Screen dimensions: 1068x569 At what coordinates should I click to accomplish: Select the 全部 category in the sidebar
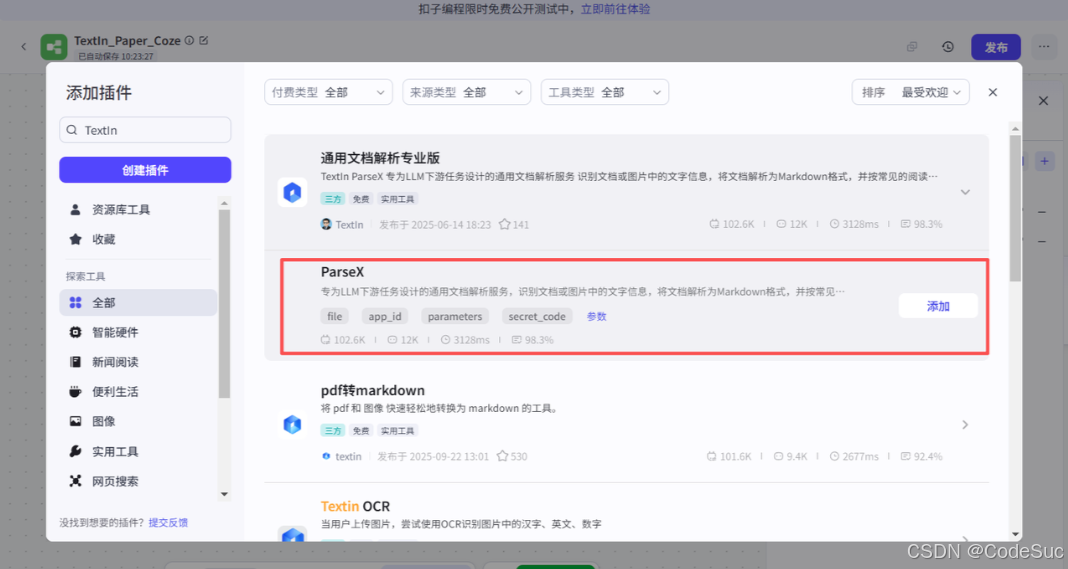click(x=138, y=303)
